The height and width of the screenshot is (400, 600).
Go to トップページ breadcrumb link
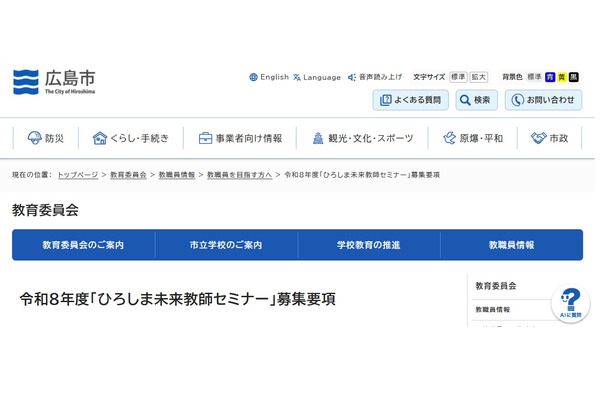(78, 175)
